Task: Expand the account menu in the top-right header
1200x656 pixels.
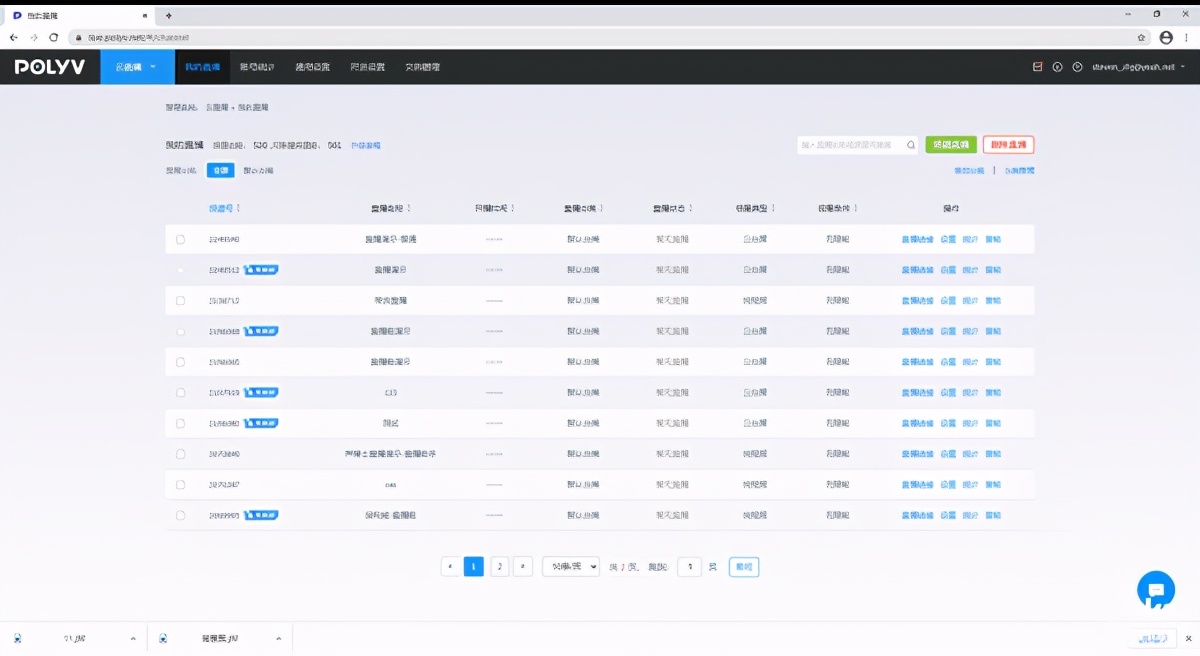Action: 1138,67
